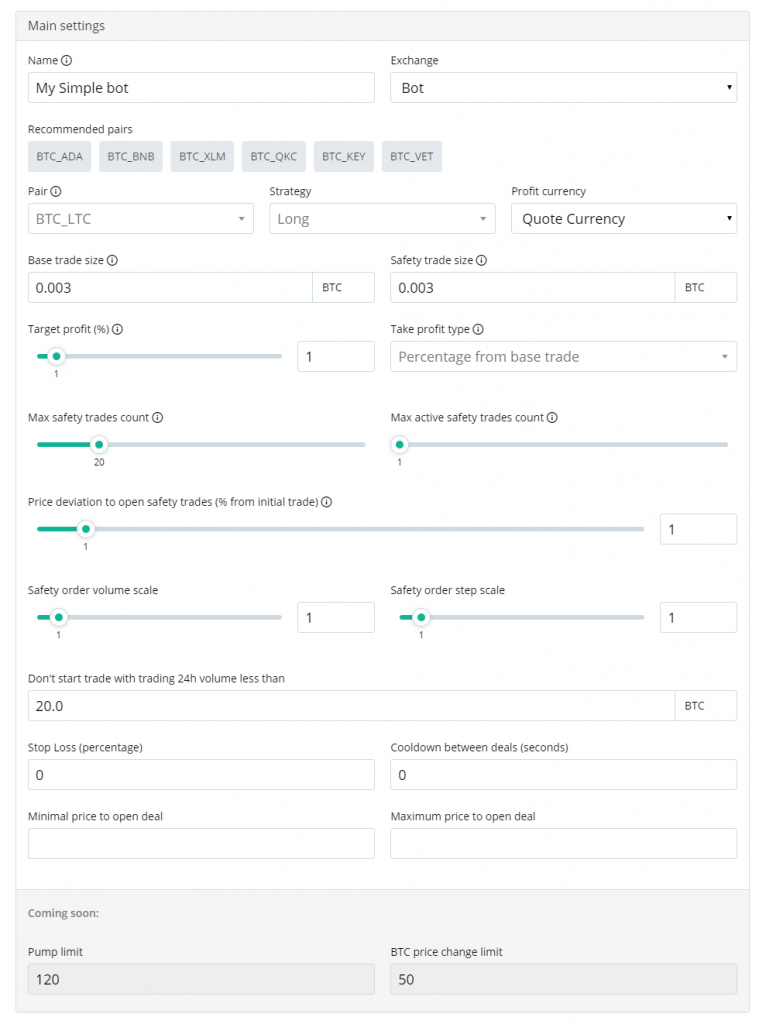Viewport: 759px width, 1024px height.
Task: Choose the BTC_XLM recommended pair
Action: tap(202, 156)
